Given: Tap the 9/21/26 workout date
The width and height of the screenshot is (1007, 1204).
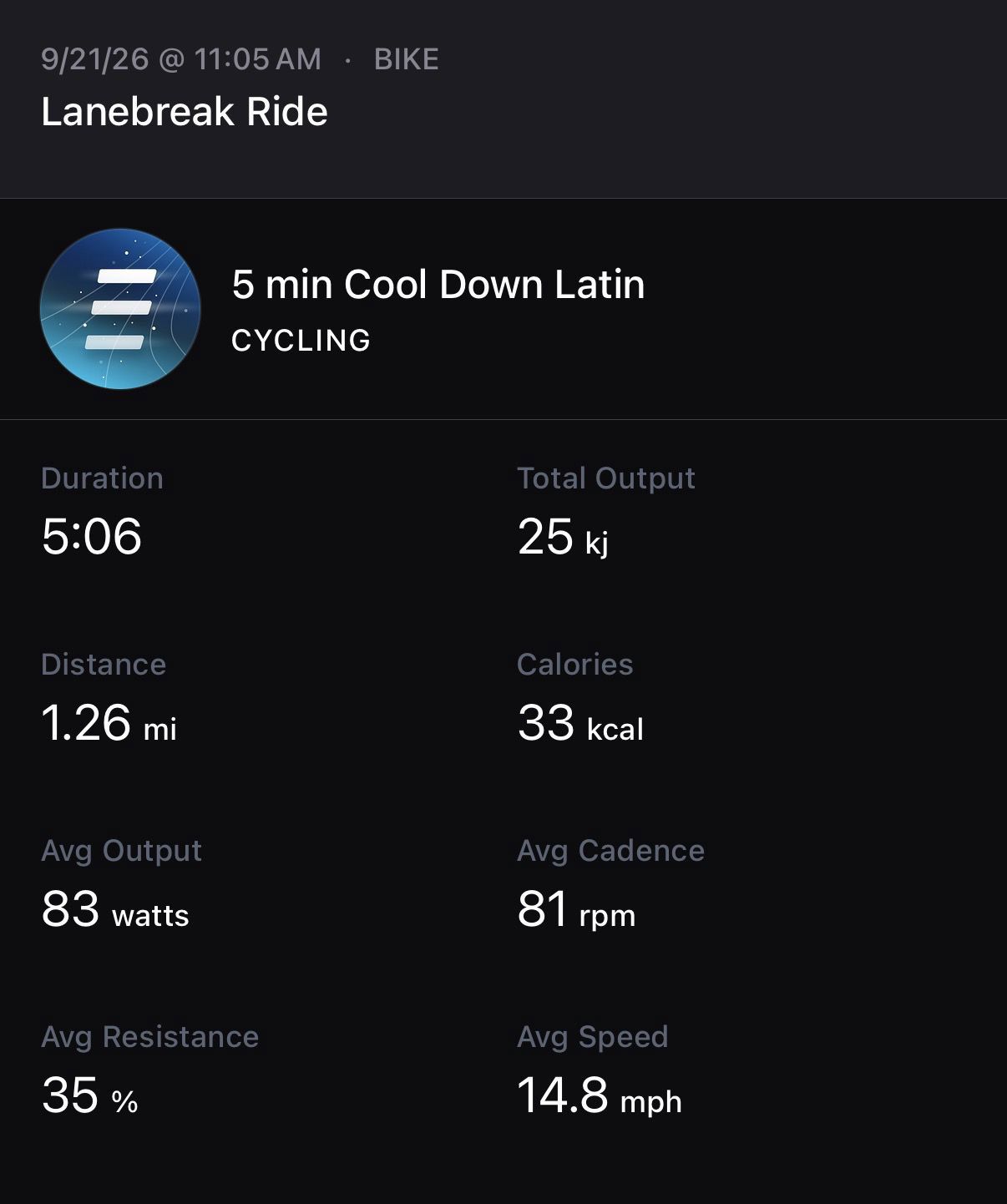Looking at the screenshot, I should click(x=94, y=59).
